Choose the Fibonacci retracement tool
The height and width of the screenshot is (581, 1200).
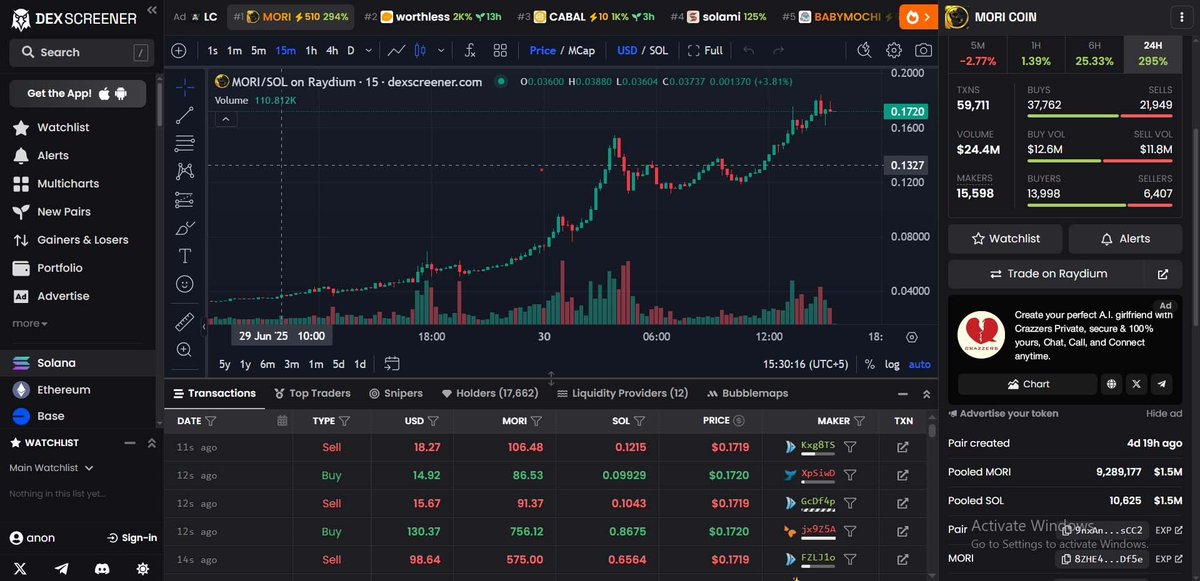tap(185, 143)
